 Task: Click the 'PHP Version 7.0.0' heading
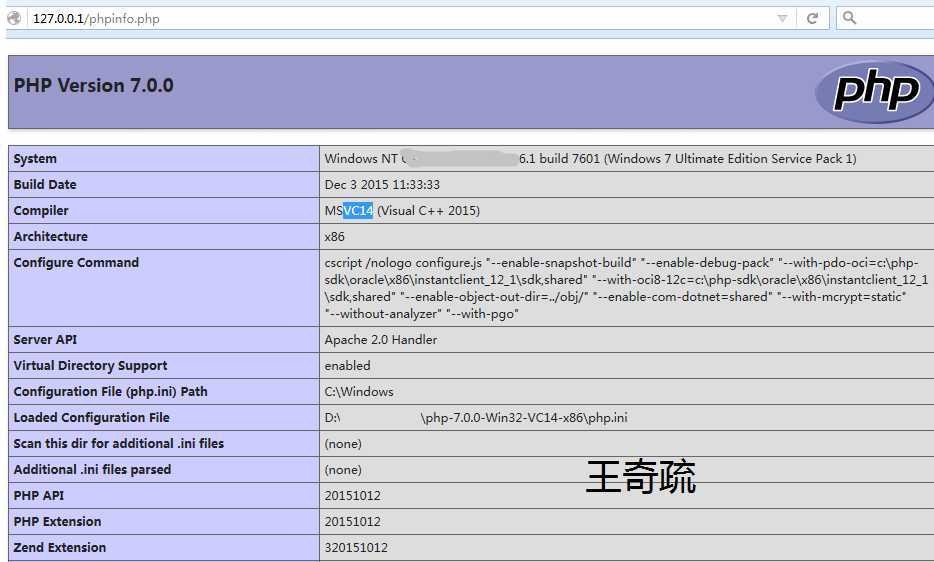[x=94, y=85]
